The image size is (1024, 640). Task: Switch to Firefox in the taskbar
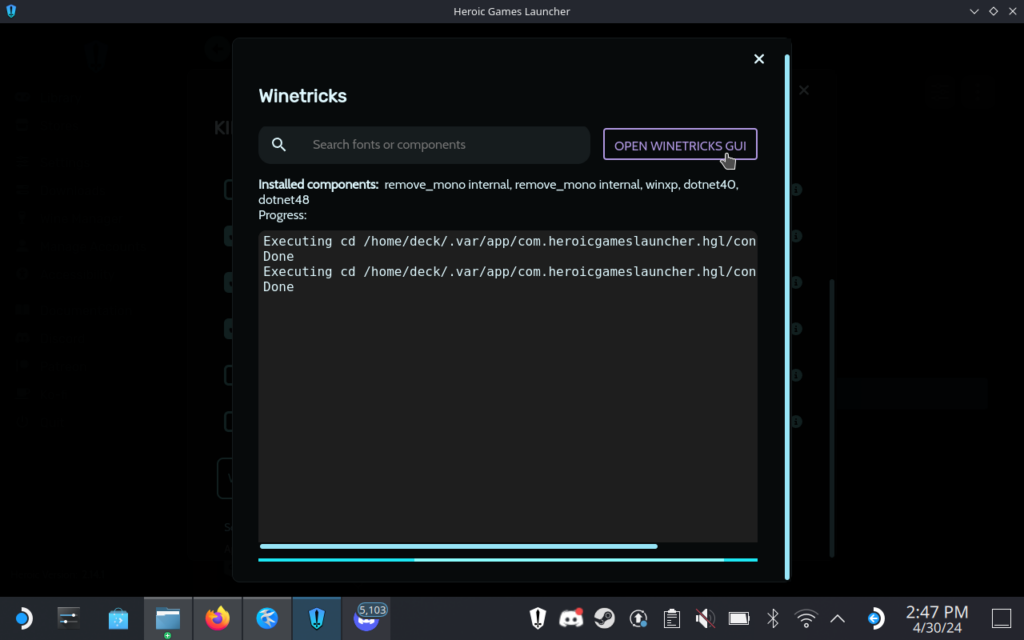[x=217, y=618]
